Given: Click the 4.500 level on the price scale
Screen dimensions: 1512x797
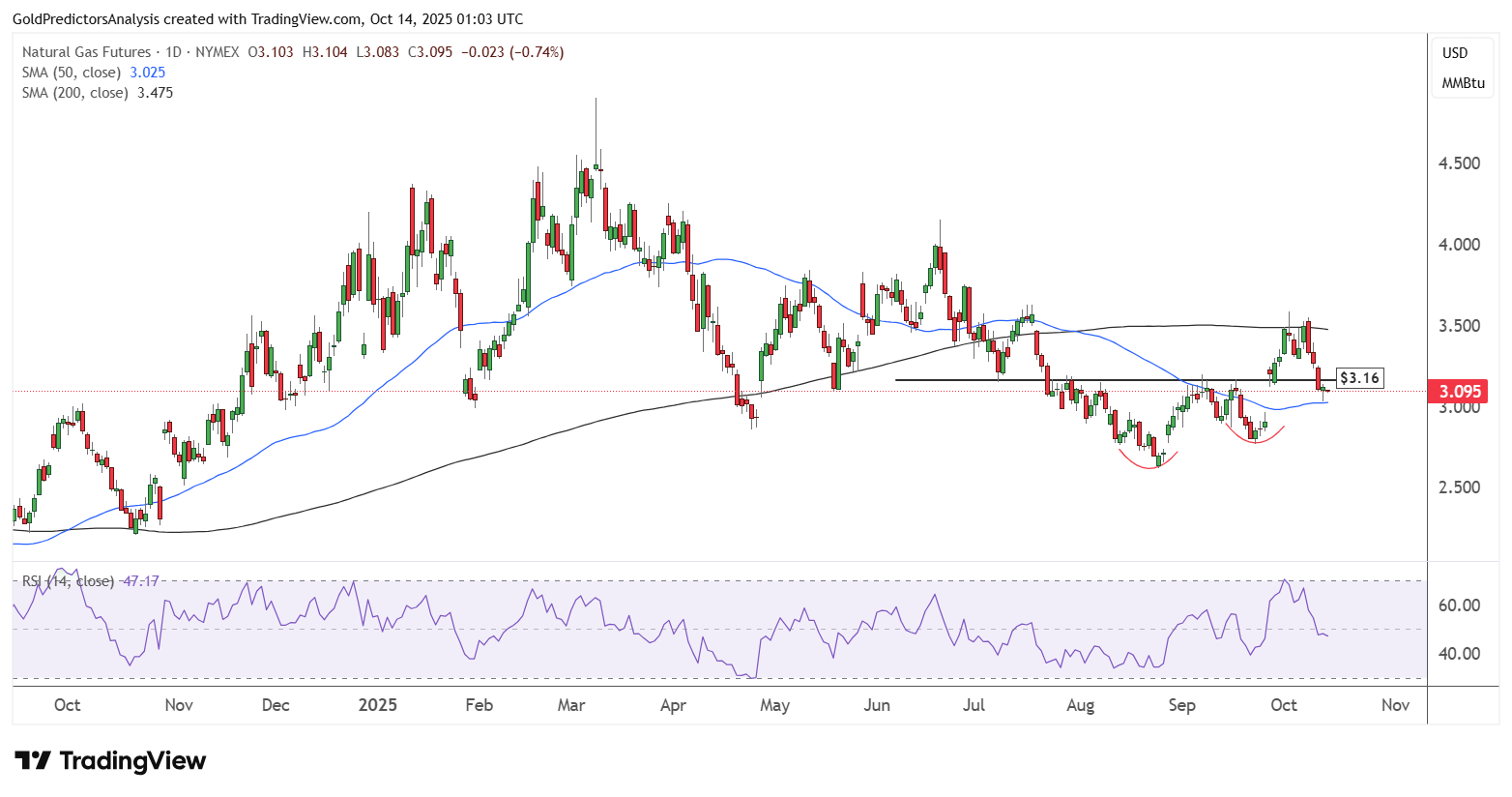Looking at the screenshot, I should (1459, 163).
